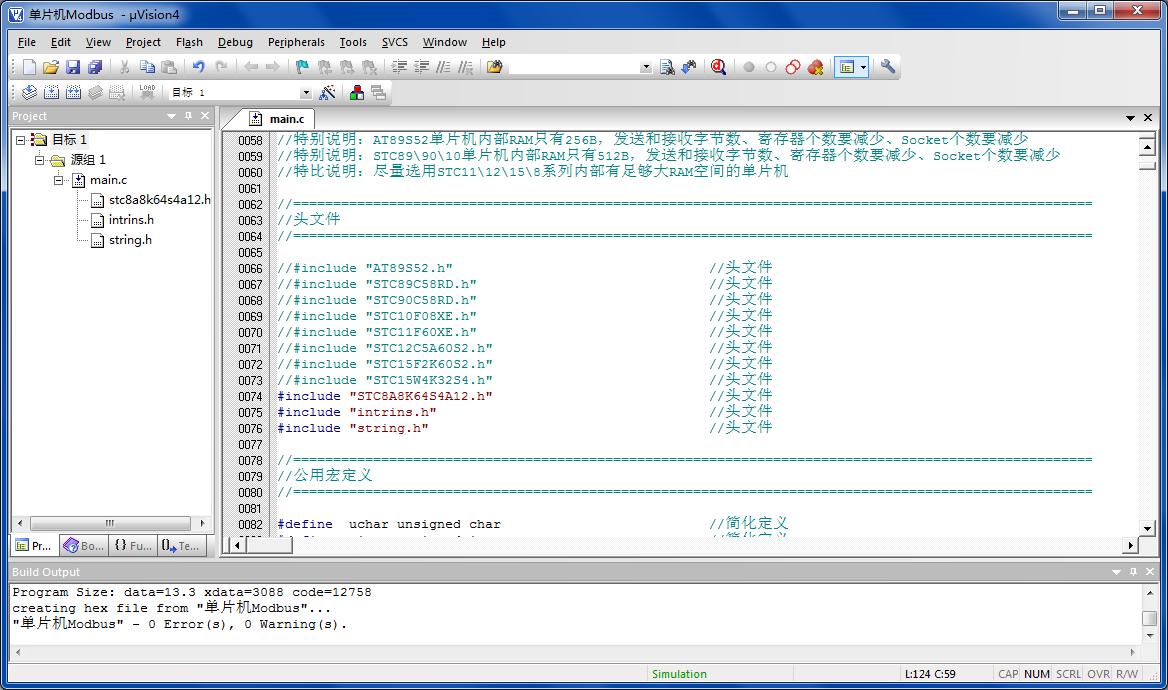Copy the selection icon
Screen dimensions: 1168x690
tap(147, 67)
